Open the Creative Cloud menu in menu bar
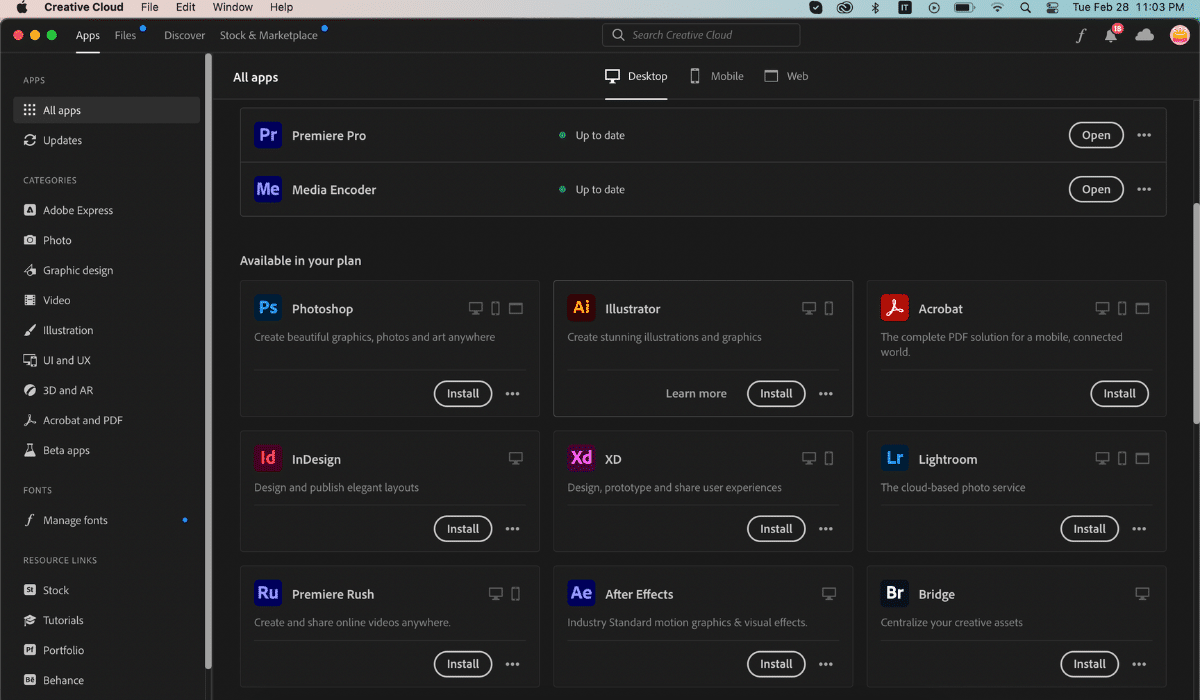 (84, 7)
